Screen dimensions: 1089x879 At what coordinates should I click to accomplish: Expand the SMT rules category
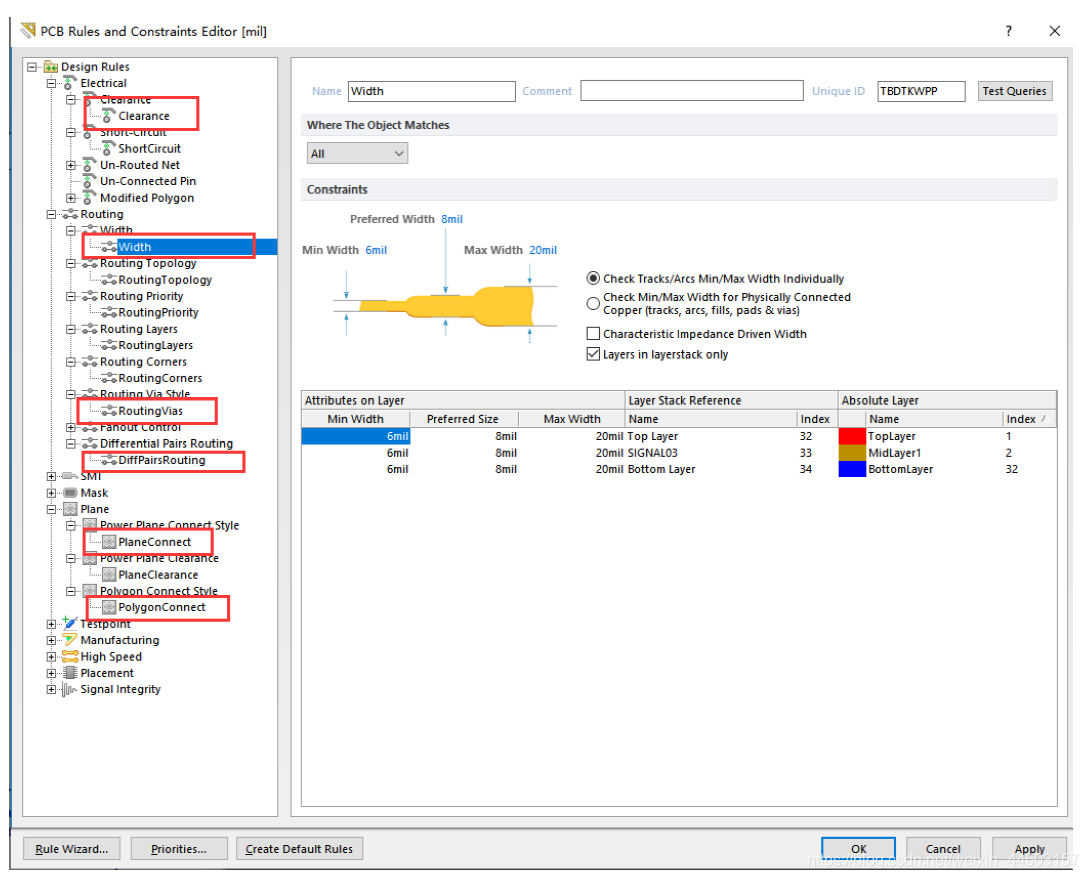52,477
